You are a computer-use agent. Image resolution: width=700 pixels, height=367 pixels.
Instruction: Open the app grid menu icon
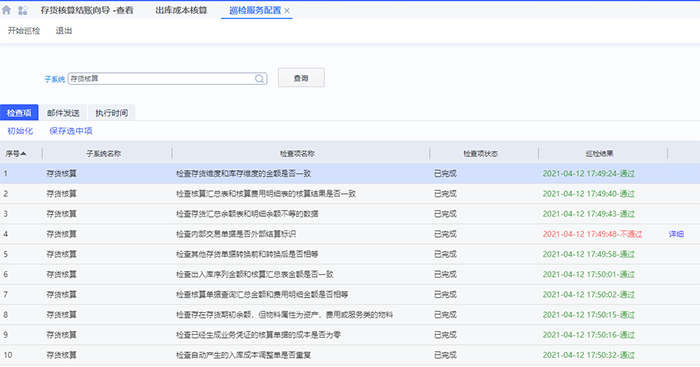pyautogui.click(x=23, y=10)
